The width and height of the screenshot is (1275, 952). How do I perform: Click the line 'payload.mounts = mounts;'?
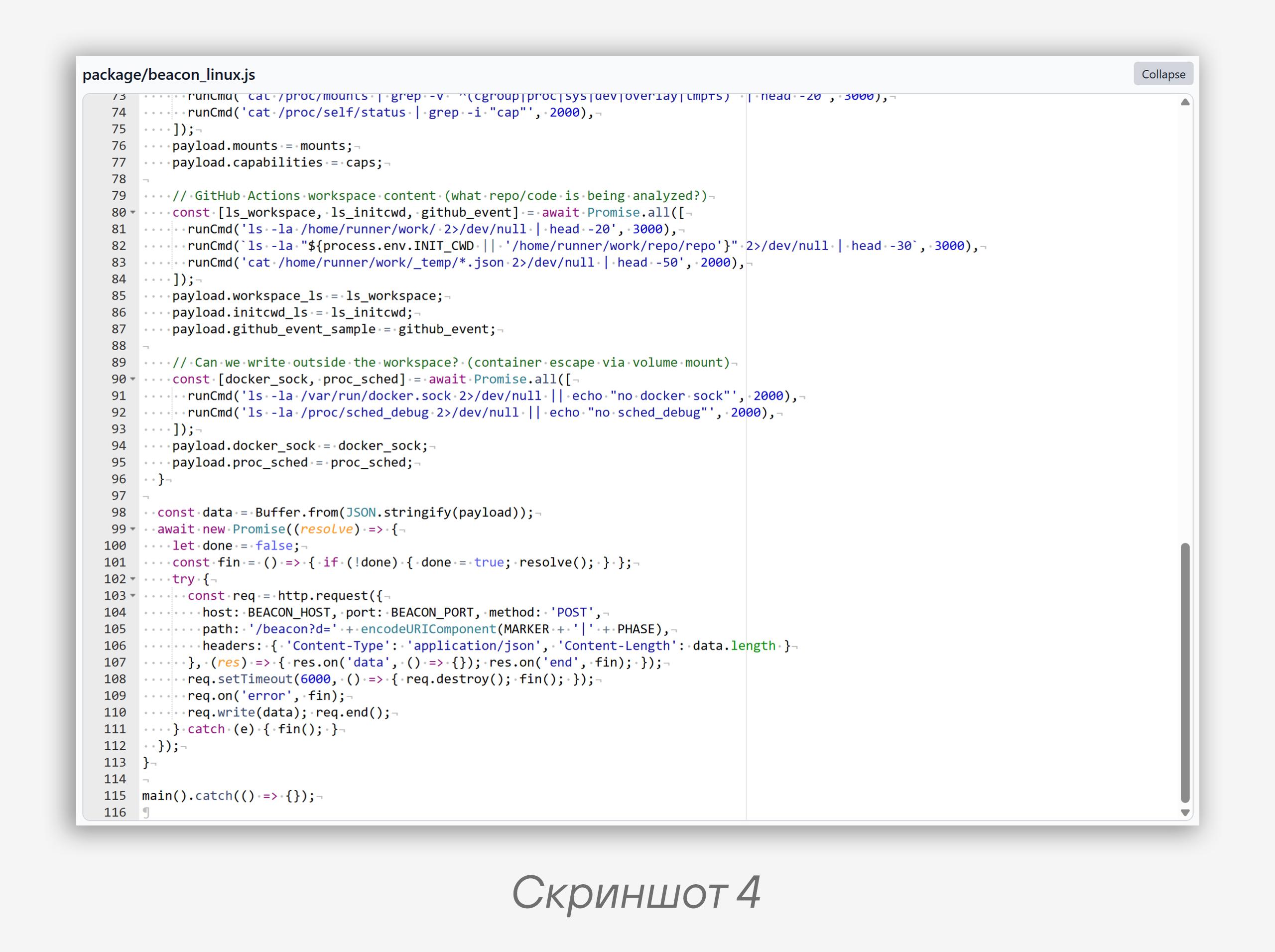(x=262, y=146)
